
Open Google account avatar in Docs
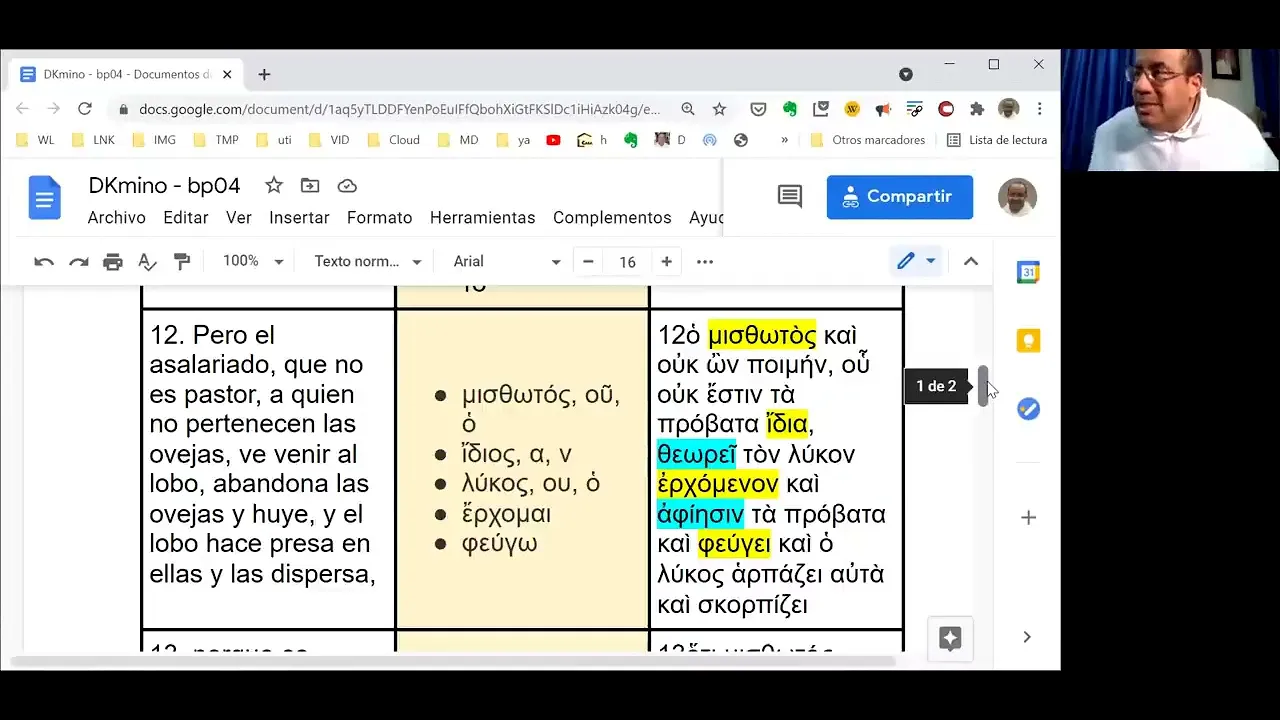(x=1017, y=197)
